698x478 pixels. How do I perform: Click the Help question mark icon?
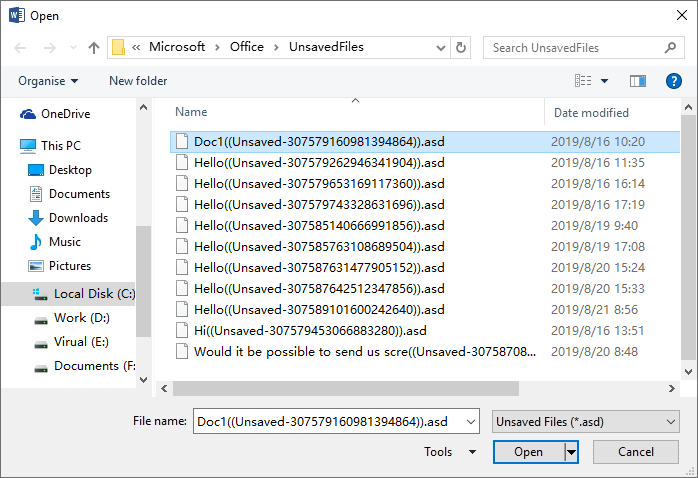(x=673, y=81)
